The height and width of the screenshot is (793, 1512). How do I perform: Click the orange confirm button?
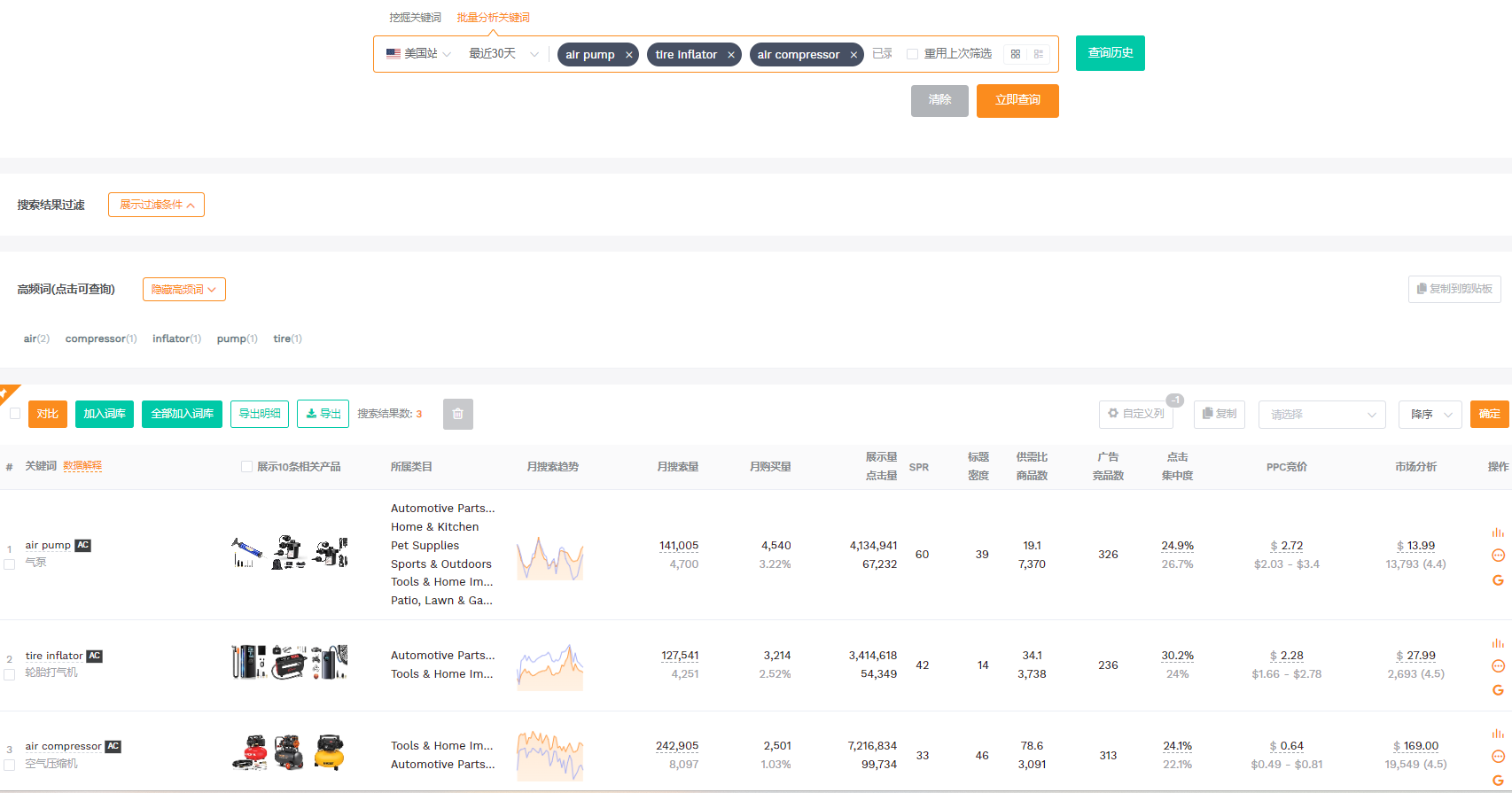coord(1490,414)
